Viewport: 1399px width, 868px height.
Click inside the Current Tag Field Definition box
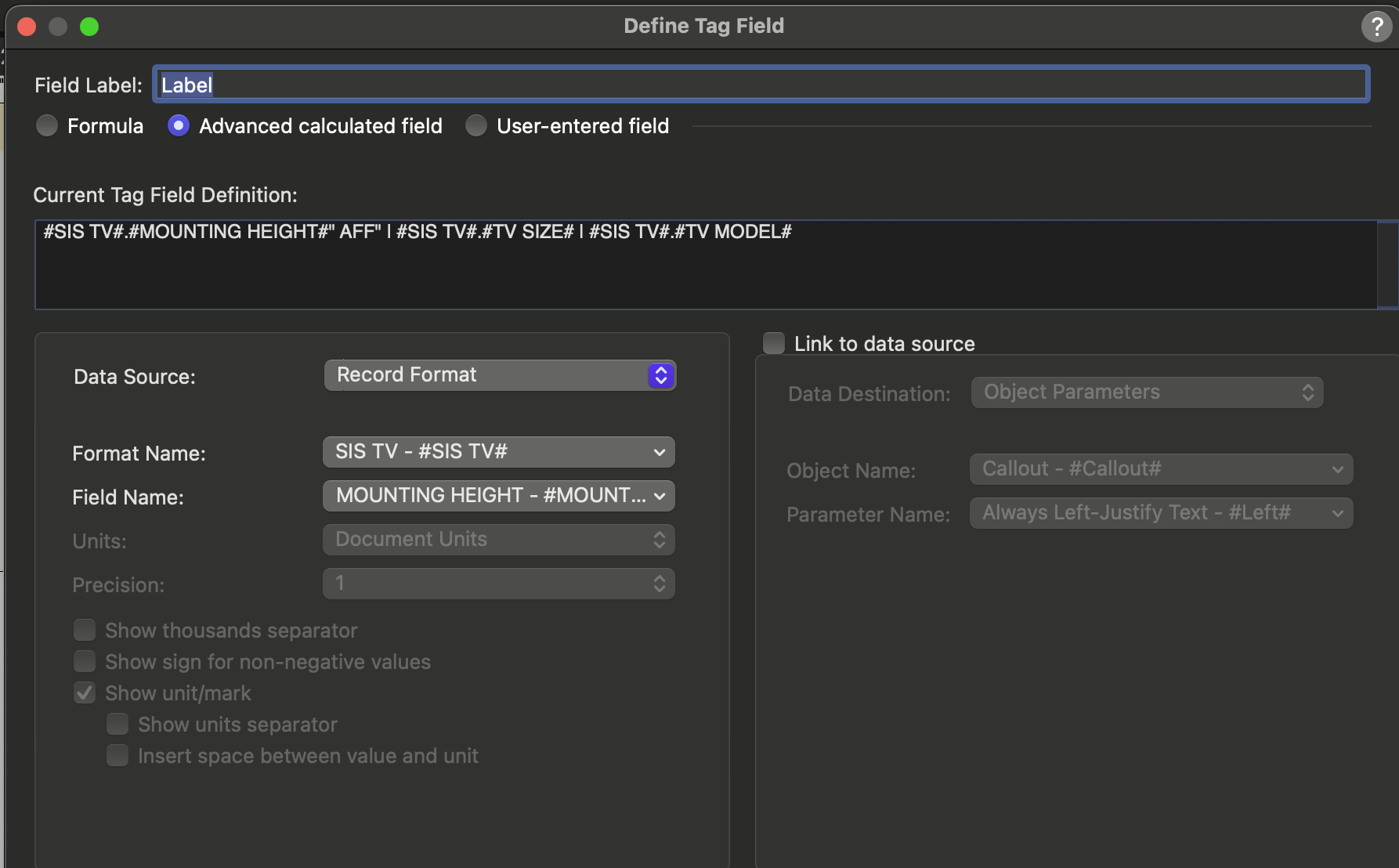[705, 265]
